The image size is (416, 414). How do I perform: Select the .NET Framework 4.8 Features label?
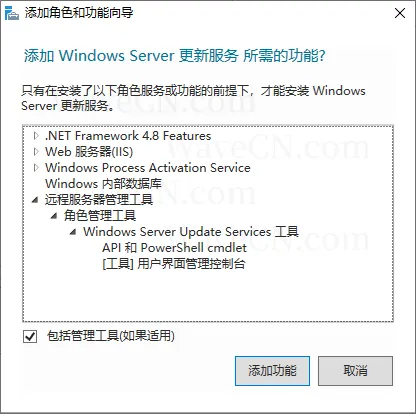(128, 136)
